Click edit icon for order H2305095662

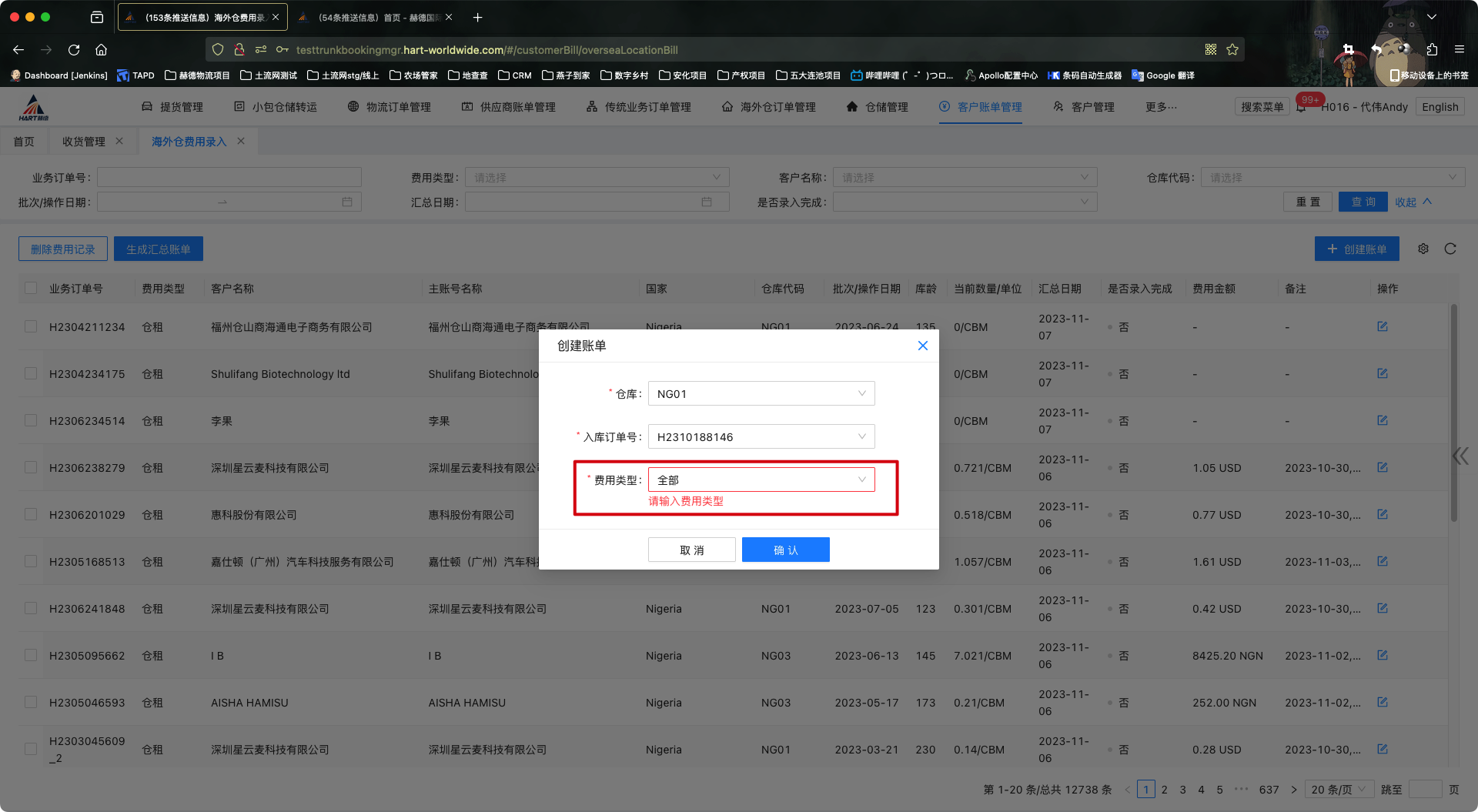tap(1382, 655)
